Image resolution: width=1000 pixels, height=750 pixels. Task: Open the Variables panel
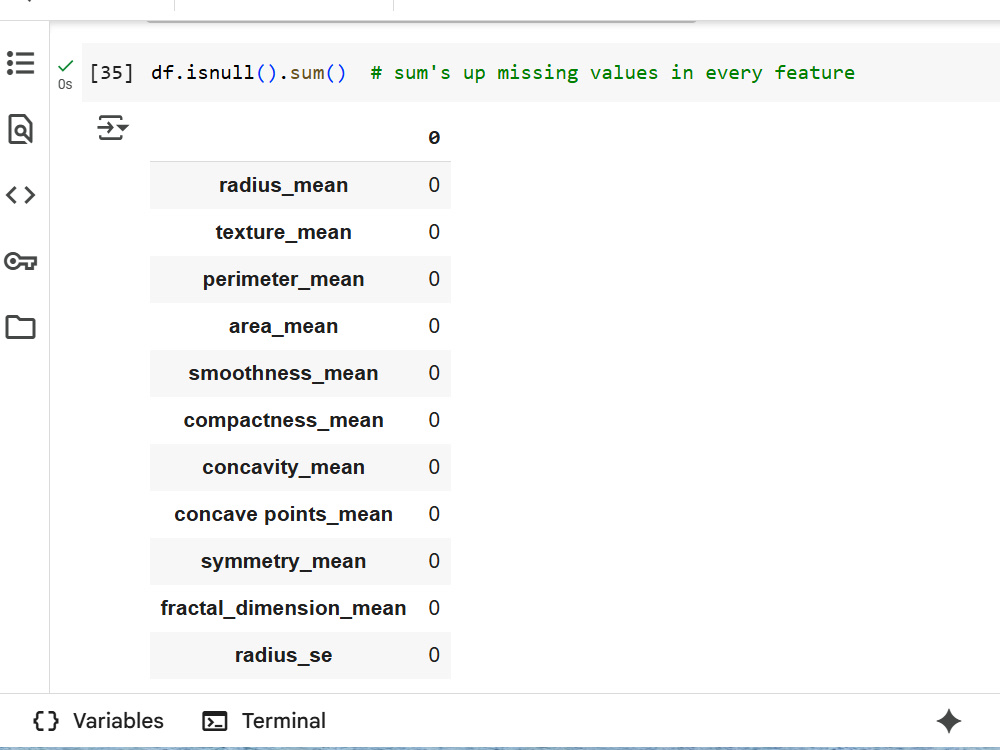[98, 721]
